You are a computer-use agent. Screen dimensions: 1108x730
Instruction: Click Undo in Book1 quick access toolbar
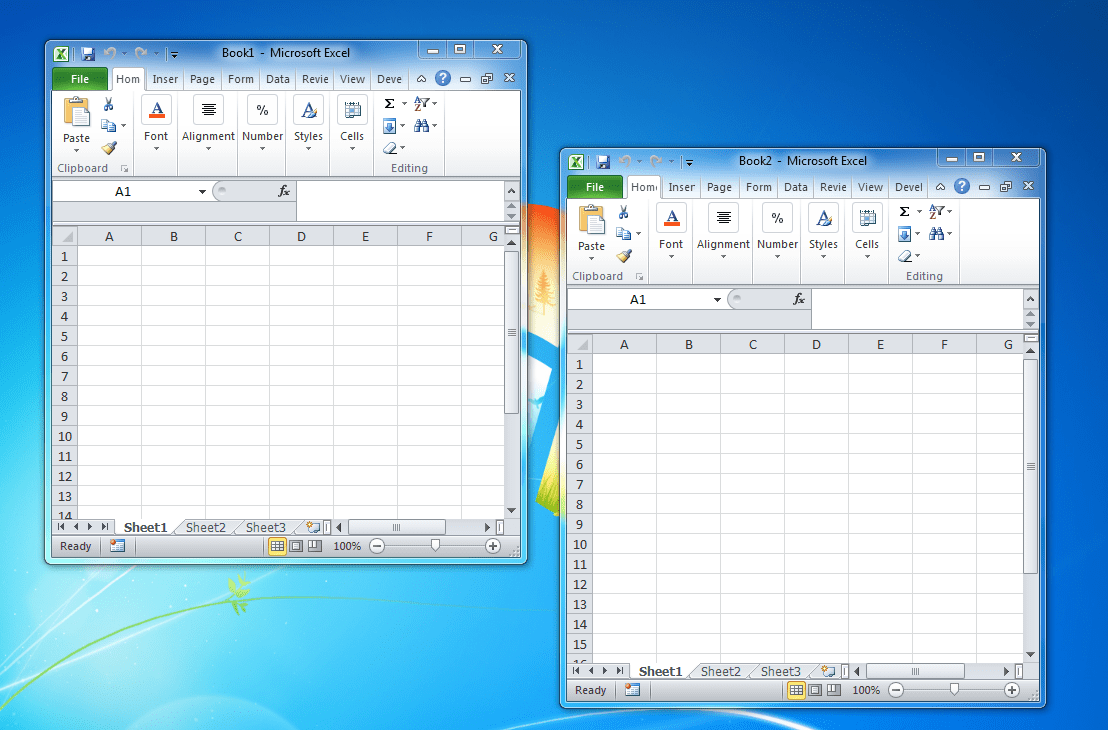coord(110,53)
